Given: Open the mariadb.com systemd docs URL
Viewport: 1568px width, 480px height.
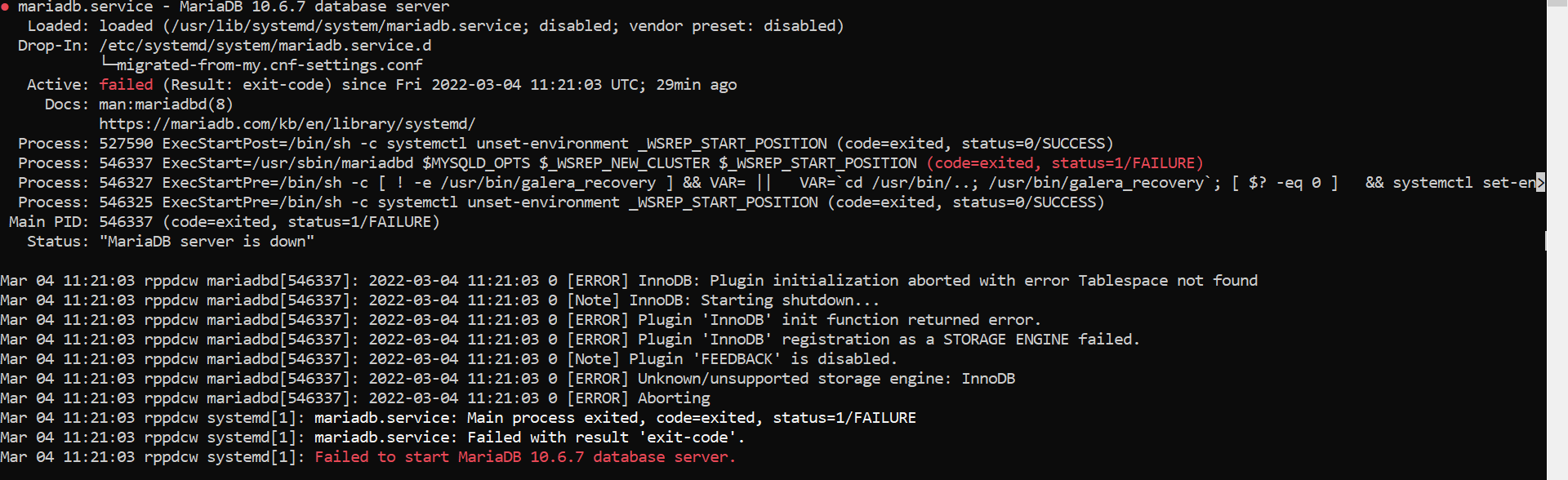Looking at the screenshot, I should 287,124.
